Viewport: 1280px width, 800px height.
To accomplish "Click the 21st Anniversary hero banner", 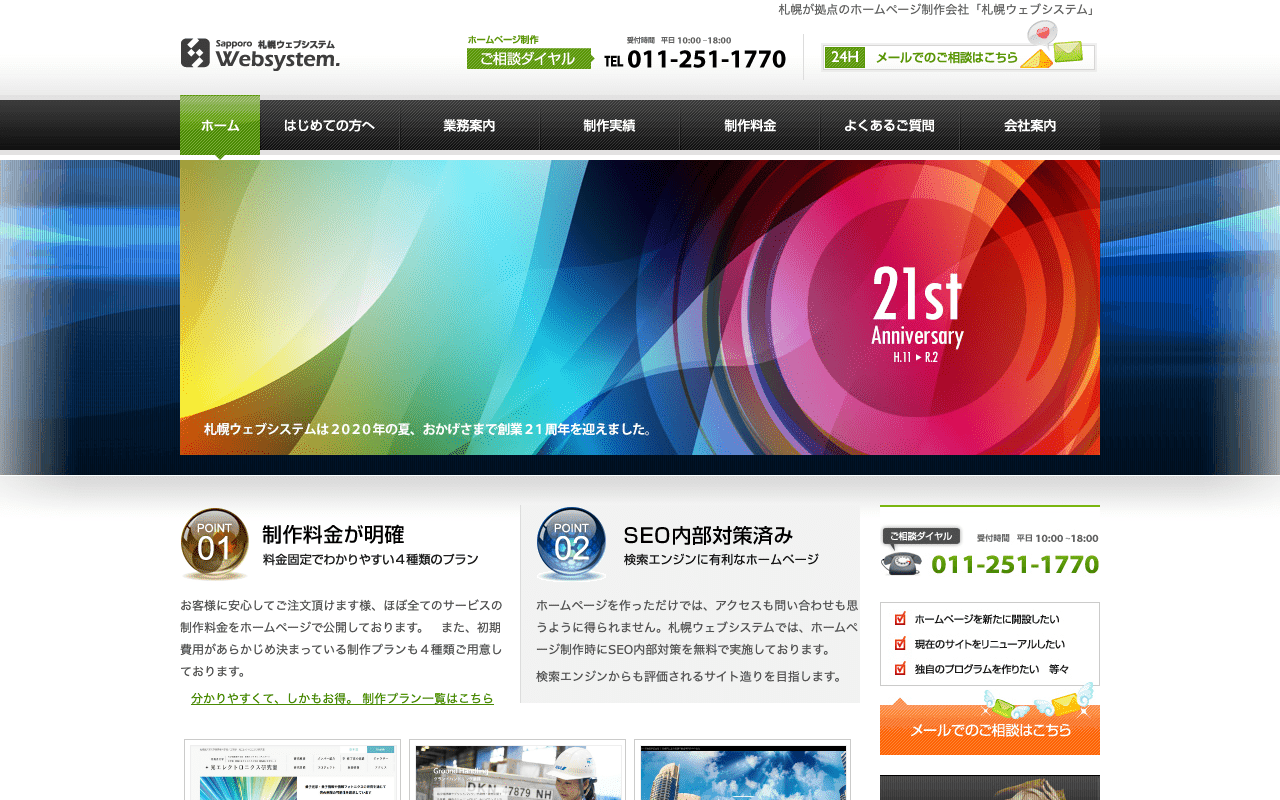I will coord(640,307).
